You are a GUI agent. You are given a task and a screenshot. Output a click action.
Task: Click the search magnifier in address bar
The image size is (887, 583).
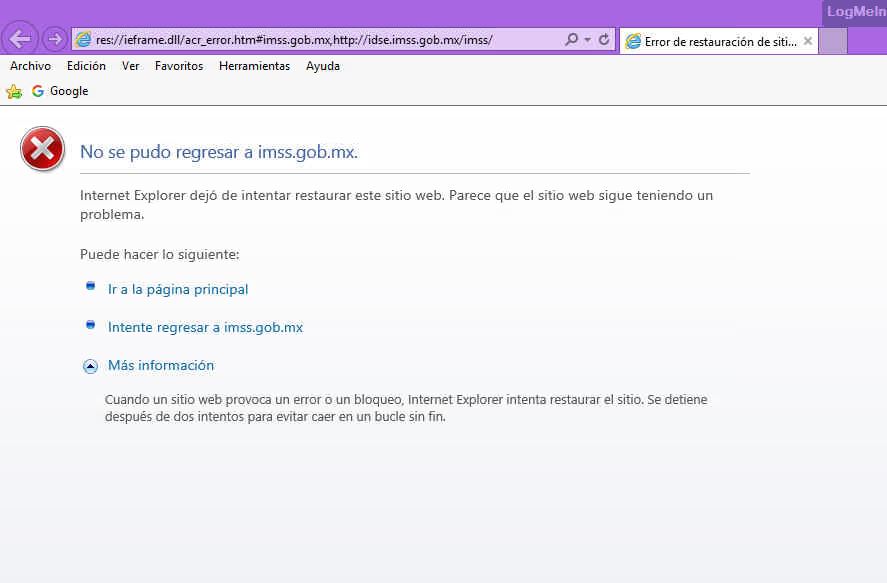pyautogui.click(x=571, y=39)
